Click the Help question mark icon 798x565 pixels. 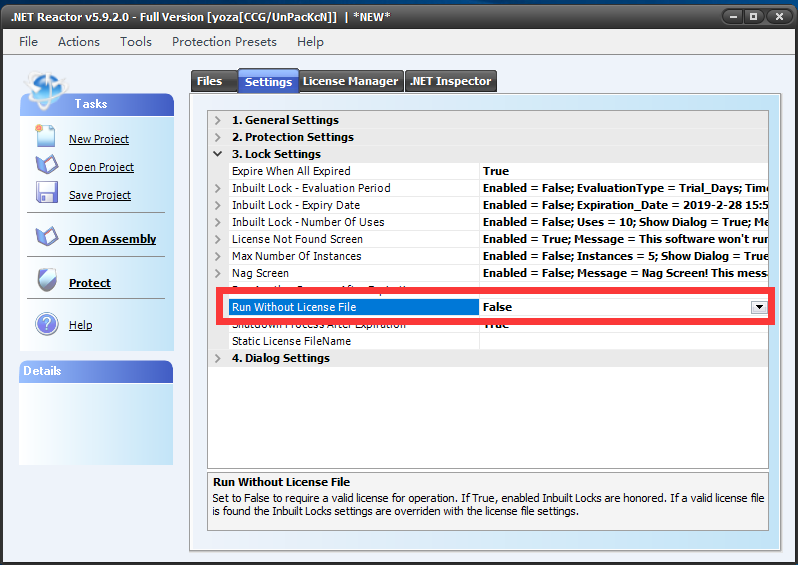pyautogui.click(x=47, y=324)
